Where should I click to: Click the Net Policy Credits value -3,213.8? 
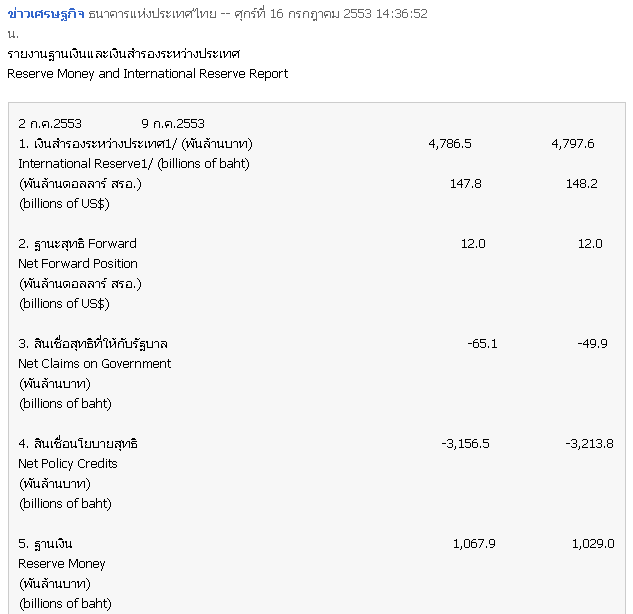pyautogui.click(x=589, y=444)
